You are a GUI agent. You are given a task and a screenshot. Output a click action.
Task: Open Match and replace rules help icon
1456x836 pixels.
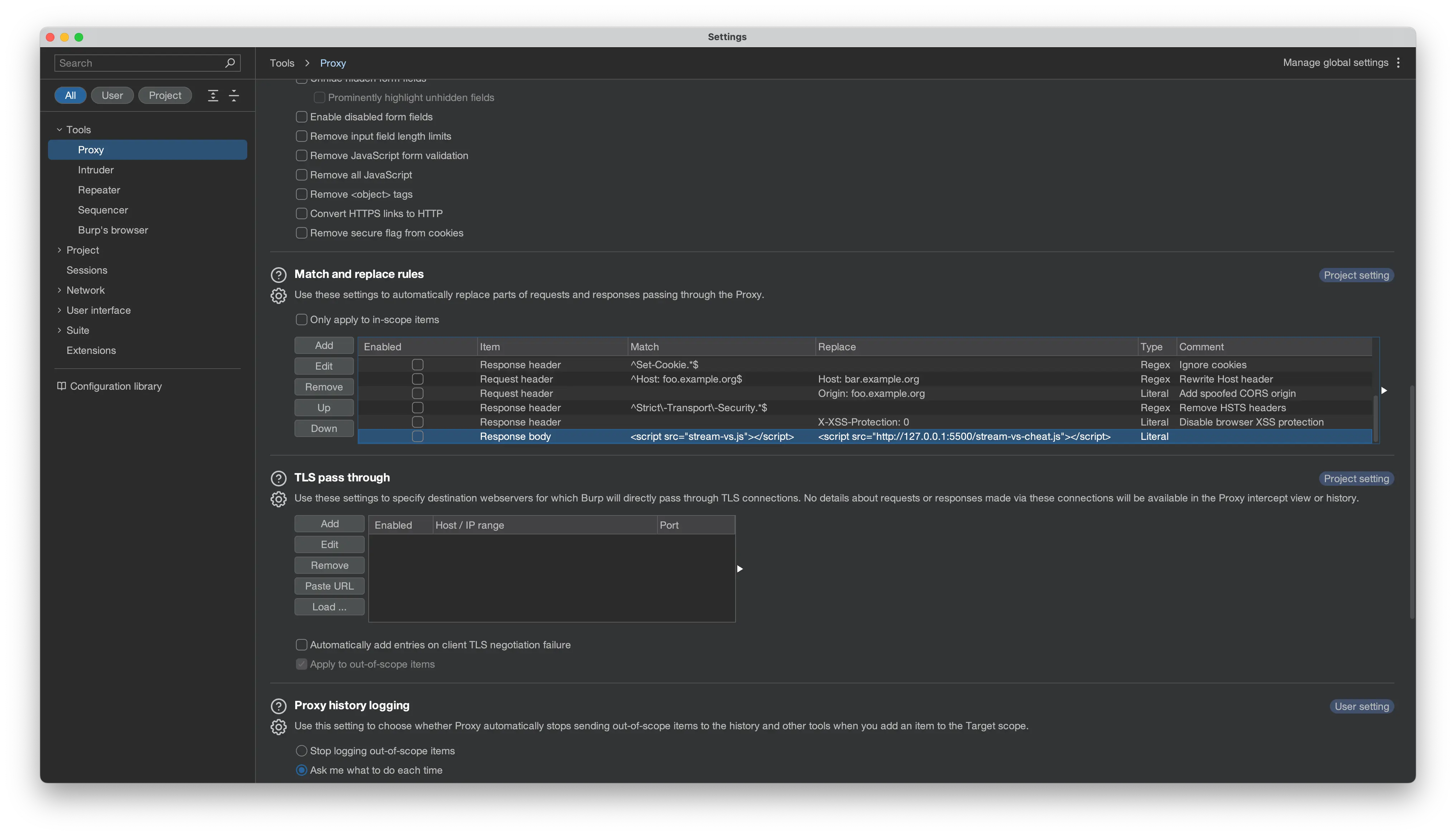(x=278, y=274)
